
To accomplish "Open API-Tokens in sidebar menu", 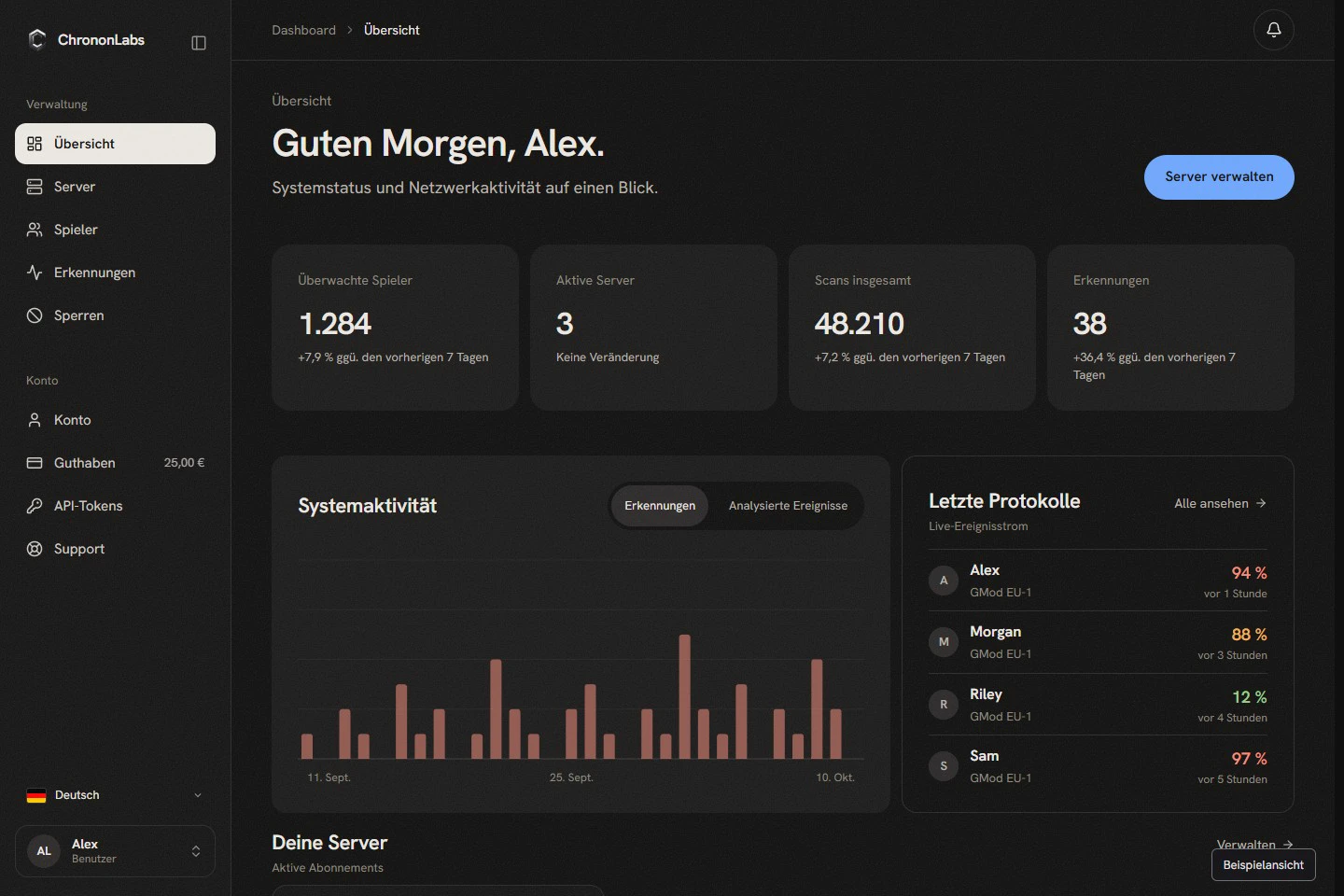I will (115, 506).
